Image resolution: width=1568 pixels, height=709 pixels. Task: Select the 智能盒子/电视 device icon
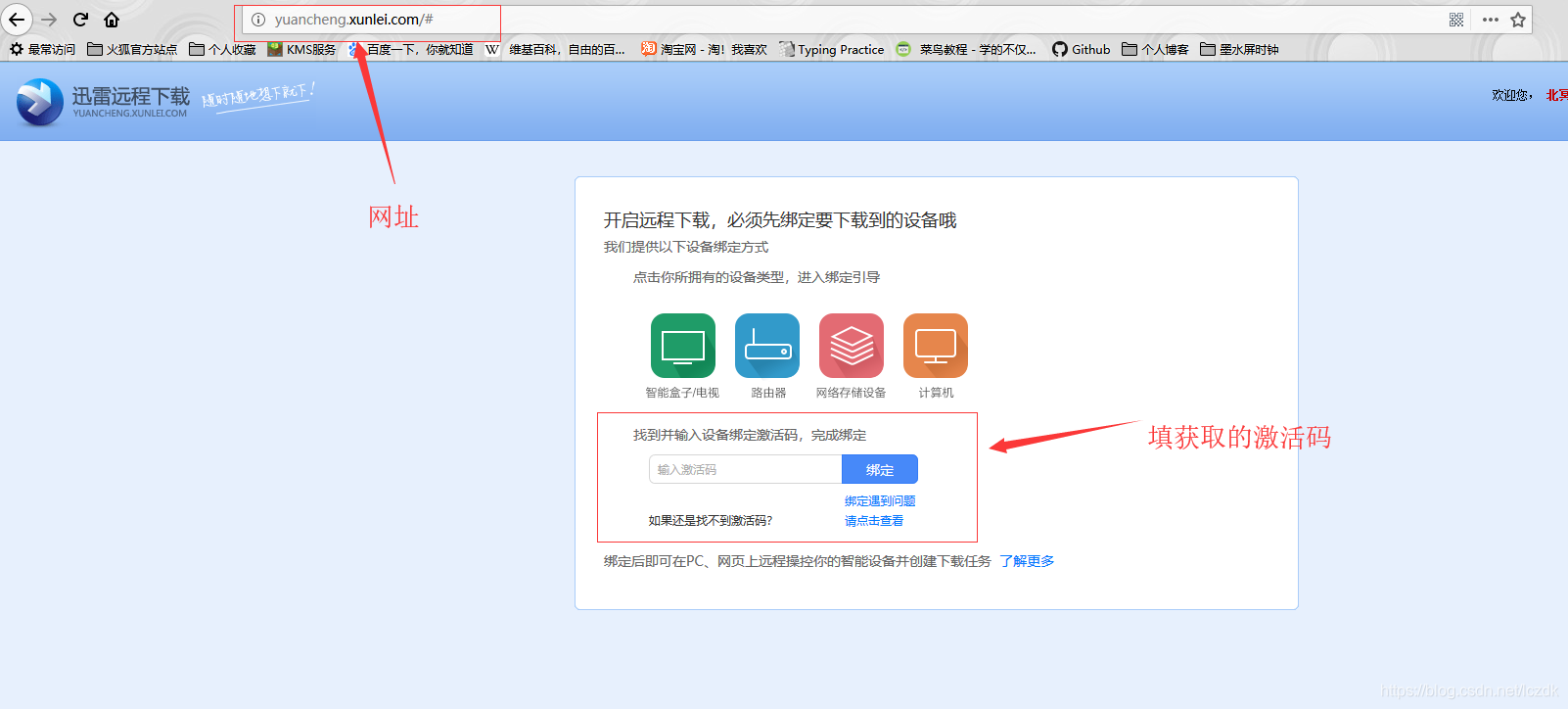click(683, 346)
